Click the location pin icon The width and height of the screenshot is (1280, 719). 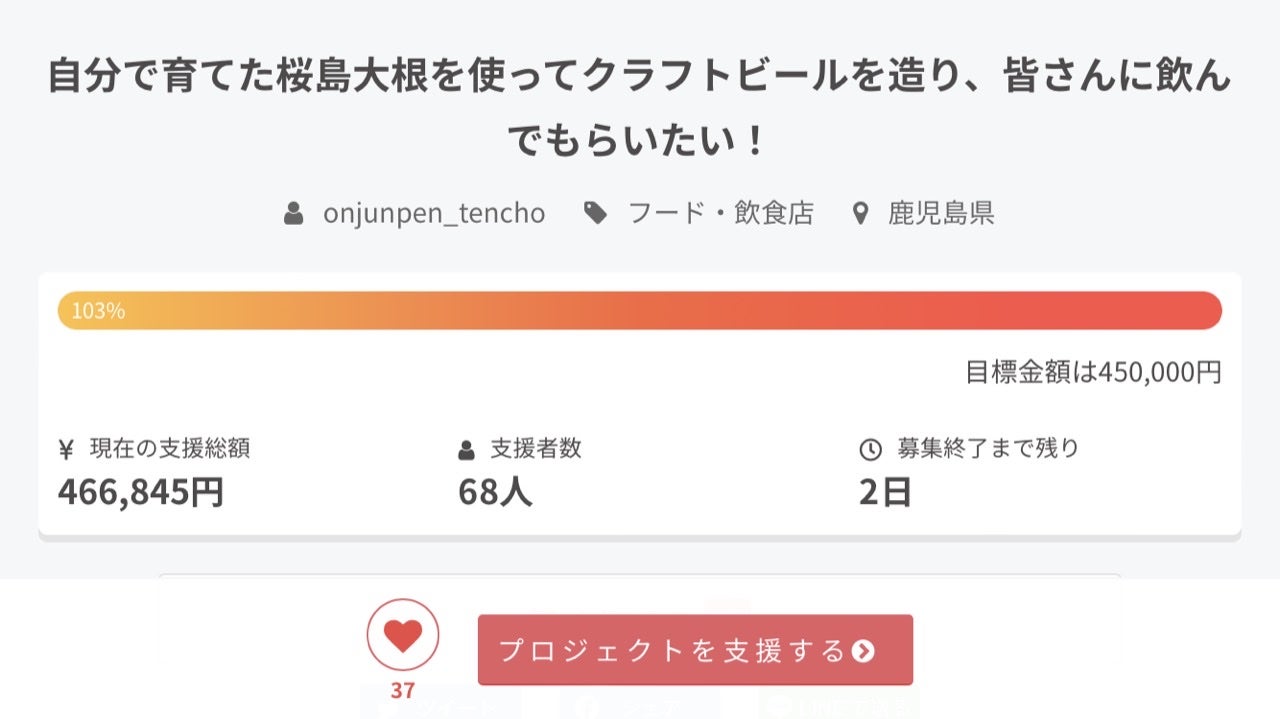coord(860,213)
